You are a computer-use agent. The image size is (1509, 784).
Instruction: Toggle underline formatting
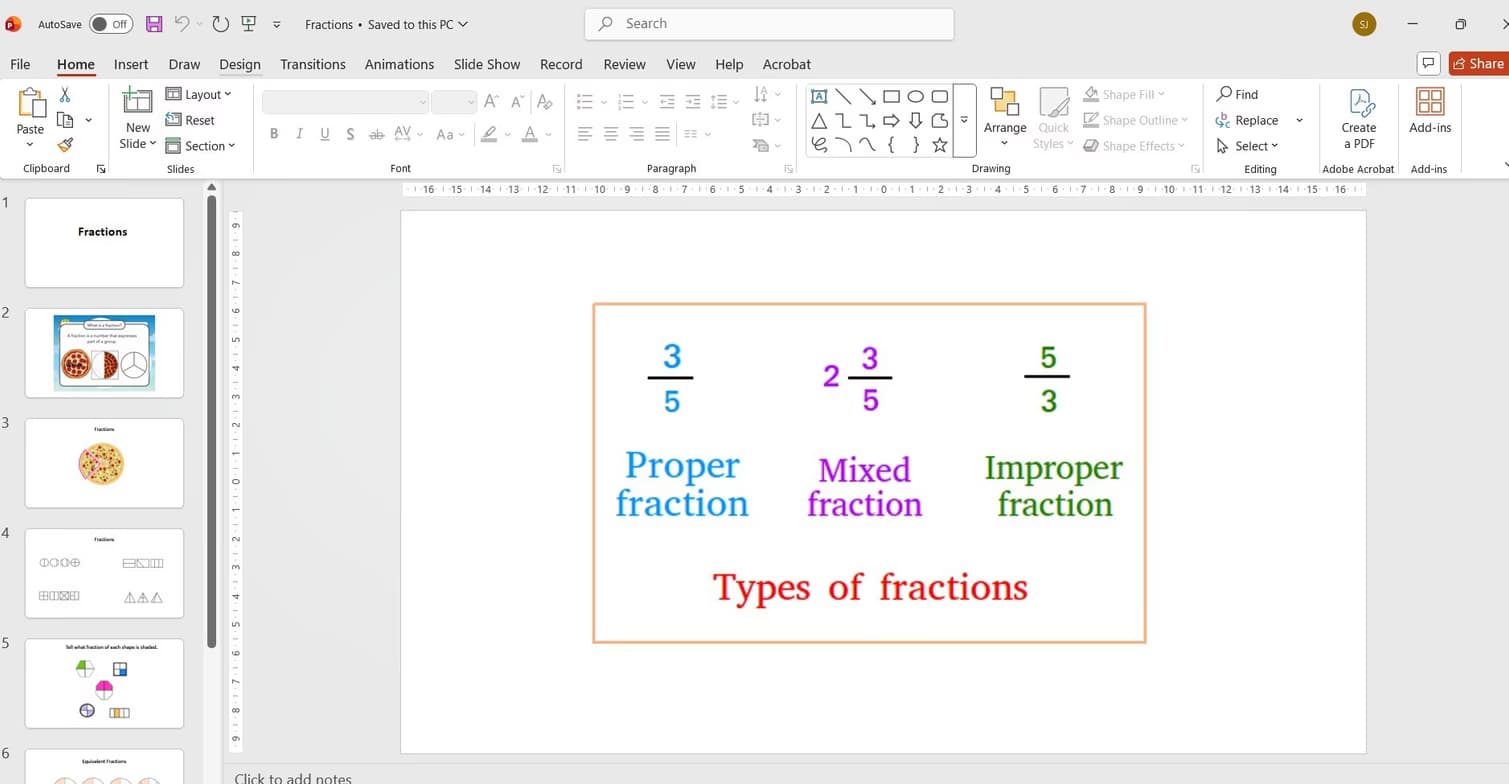coord(324,133)
